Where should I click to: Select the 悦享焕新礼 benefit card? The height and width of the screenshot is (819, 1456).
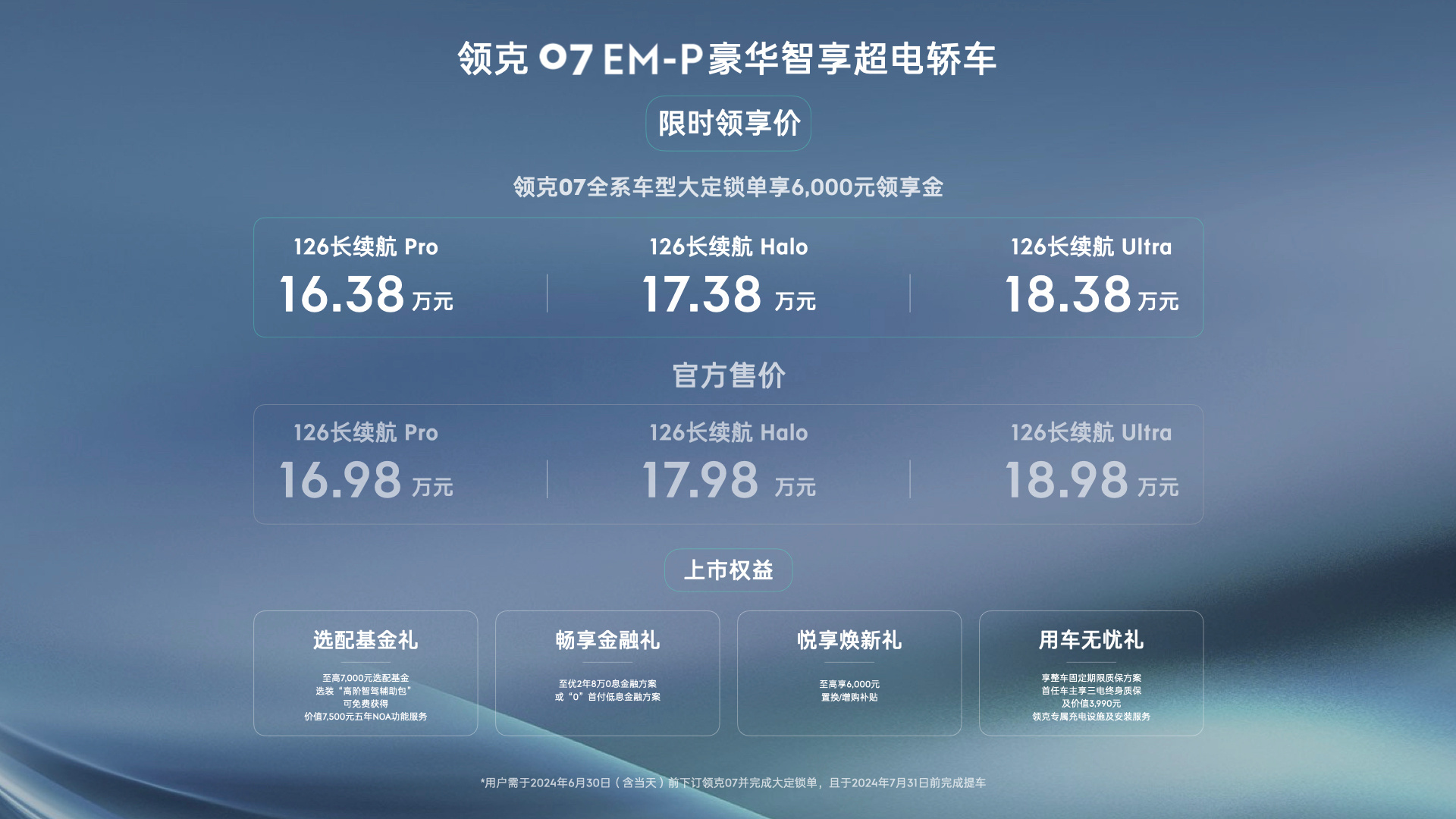(x=849, y=673)
